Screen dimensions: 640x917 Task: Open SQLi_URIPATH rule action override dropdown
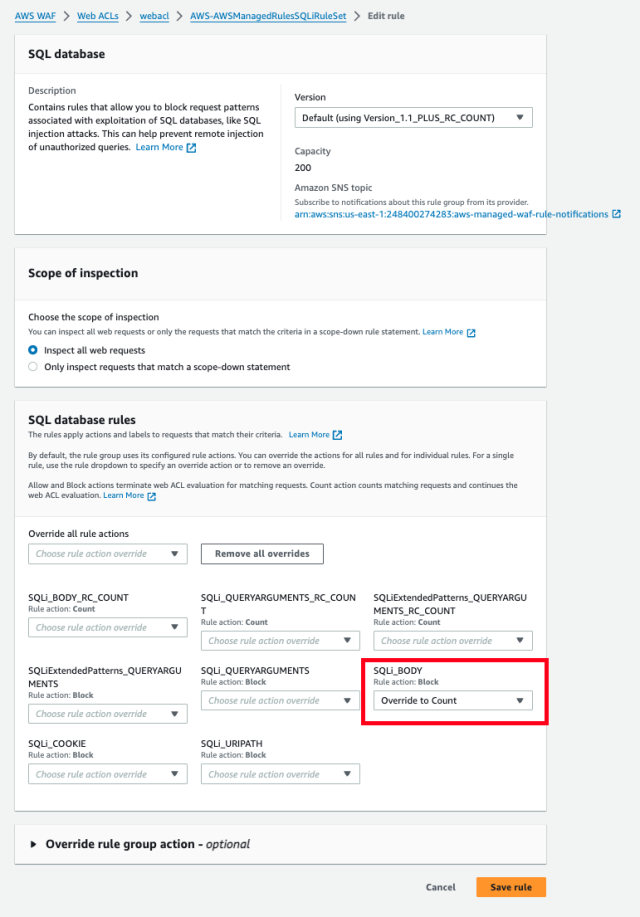(x=280, y=774)
